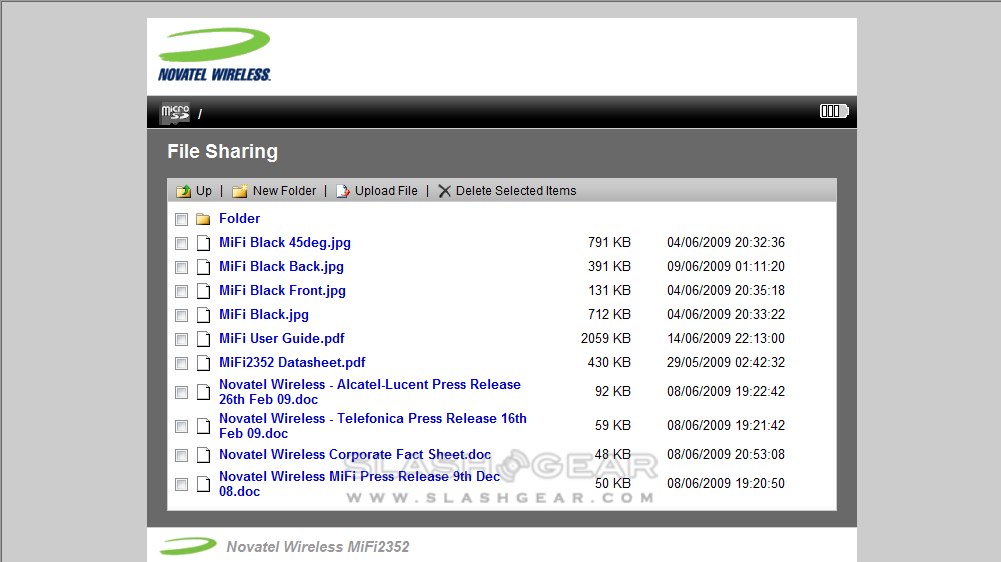Check the MiFi2352 Datasheet.pdf checkbox

coord(181,363)
